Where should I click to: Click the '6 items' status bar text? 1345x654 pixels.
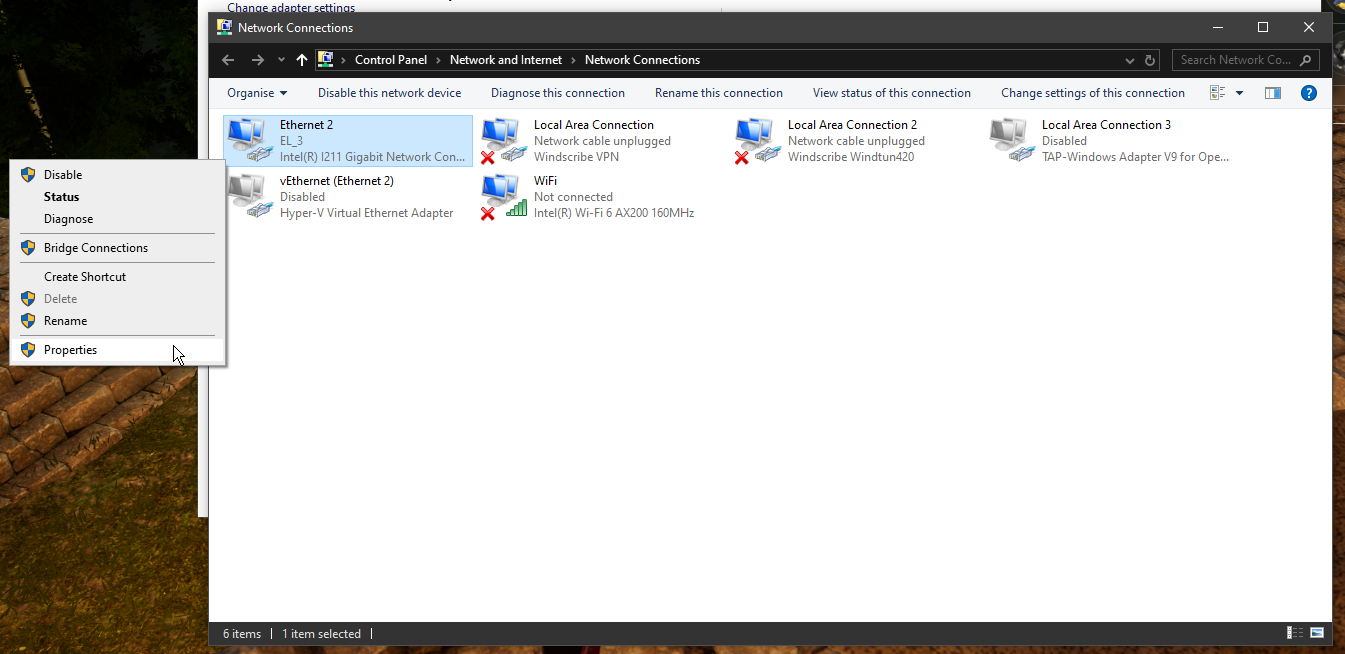[242, 634]
